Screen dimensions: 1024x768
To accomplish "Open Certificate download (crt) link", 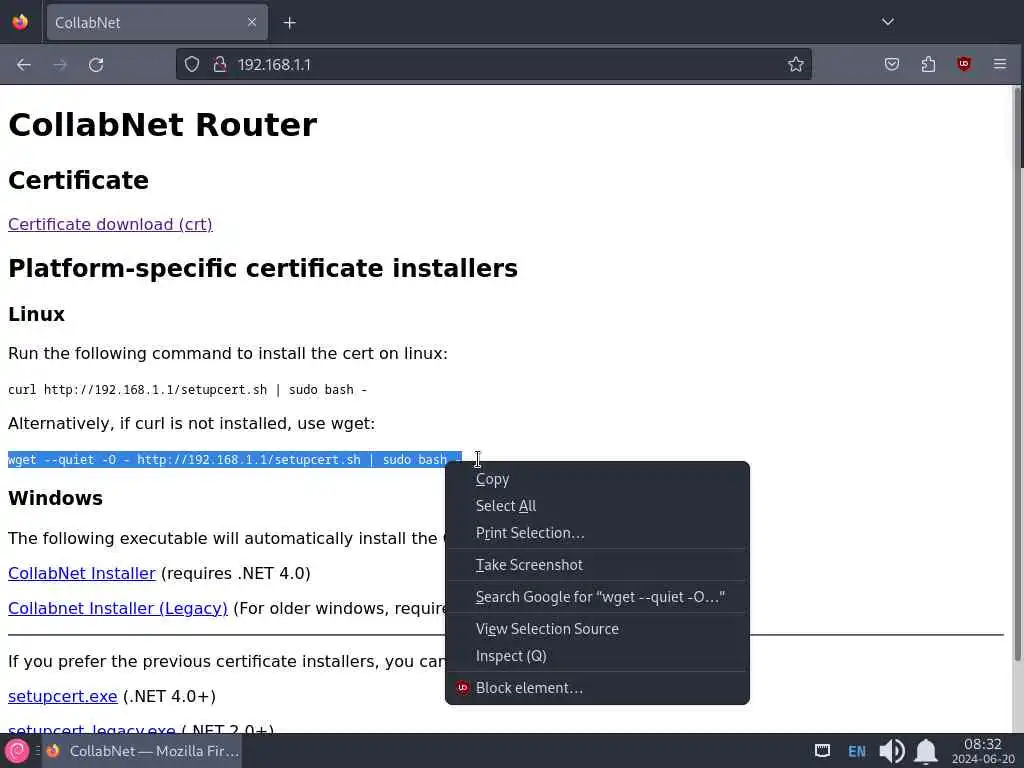I will pos(110,224).
